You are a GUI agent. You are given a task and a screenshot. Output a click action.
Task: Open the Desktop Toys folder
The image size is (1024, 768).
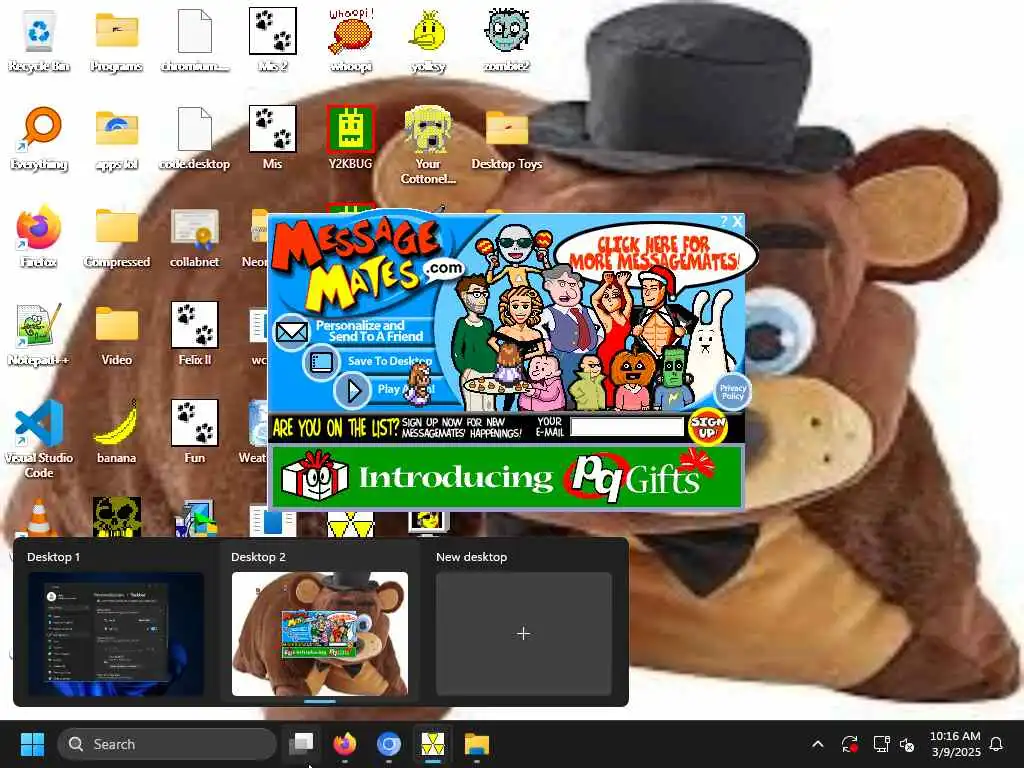(507, 138)
